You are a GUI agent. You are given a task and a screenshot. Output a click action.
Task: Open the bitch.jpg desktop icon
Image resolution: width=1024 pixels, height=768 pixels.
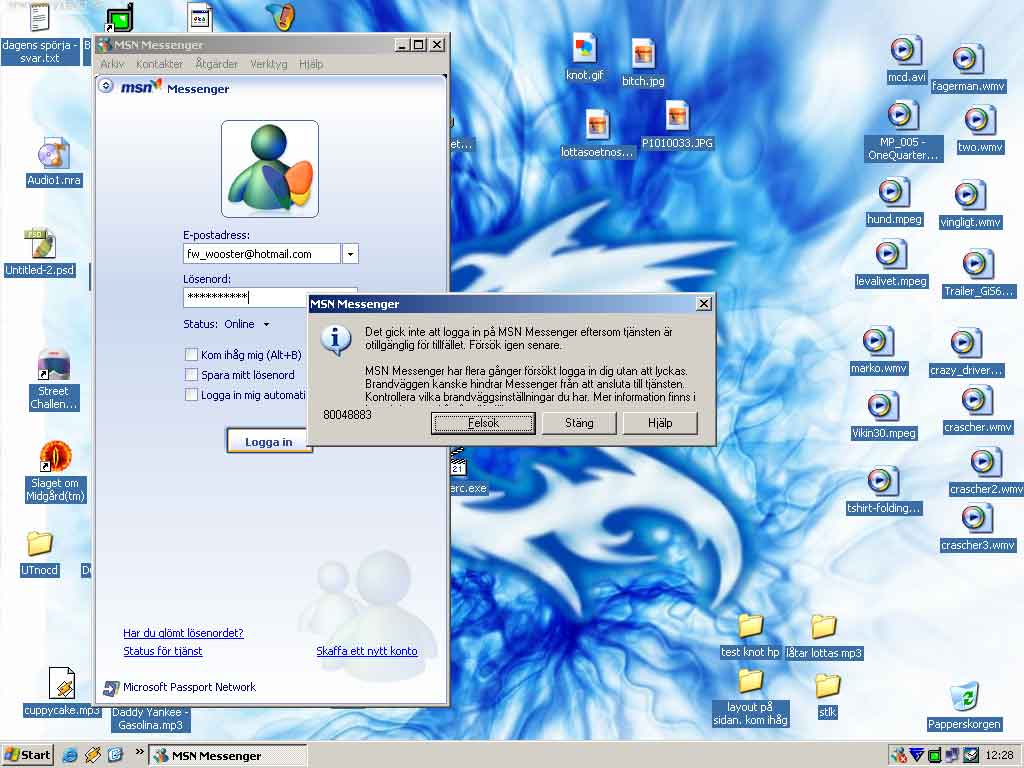[x=643, y=55]
